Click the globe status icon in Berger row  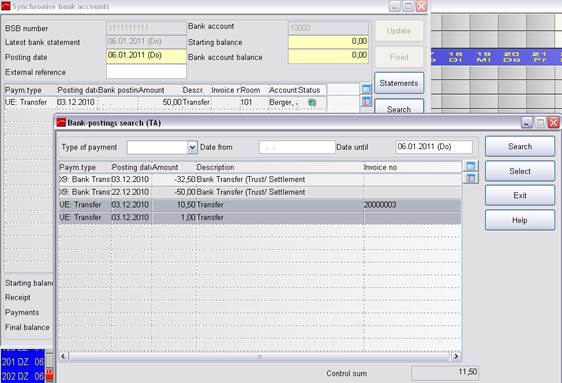[312, 102]
